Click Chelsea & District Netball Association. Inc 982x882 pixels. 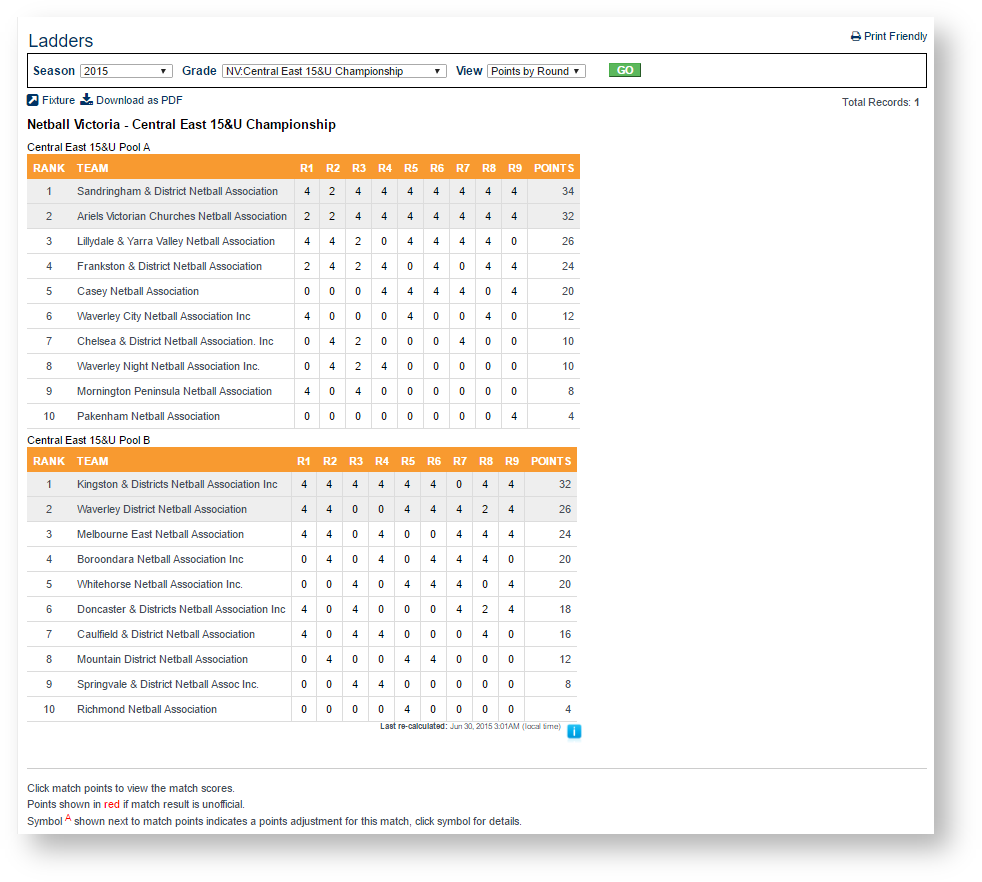click(x=175, y=341)
